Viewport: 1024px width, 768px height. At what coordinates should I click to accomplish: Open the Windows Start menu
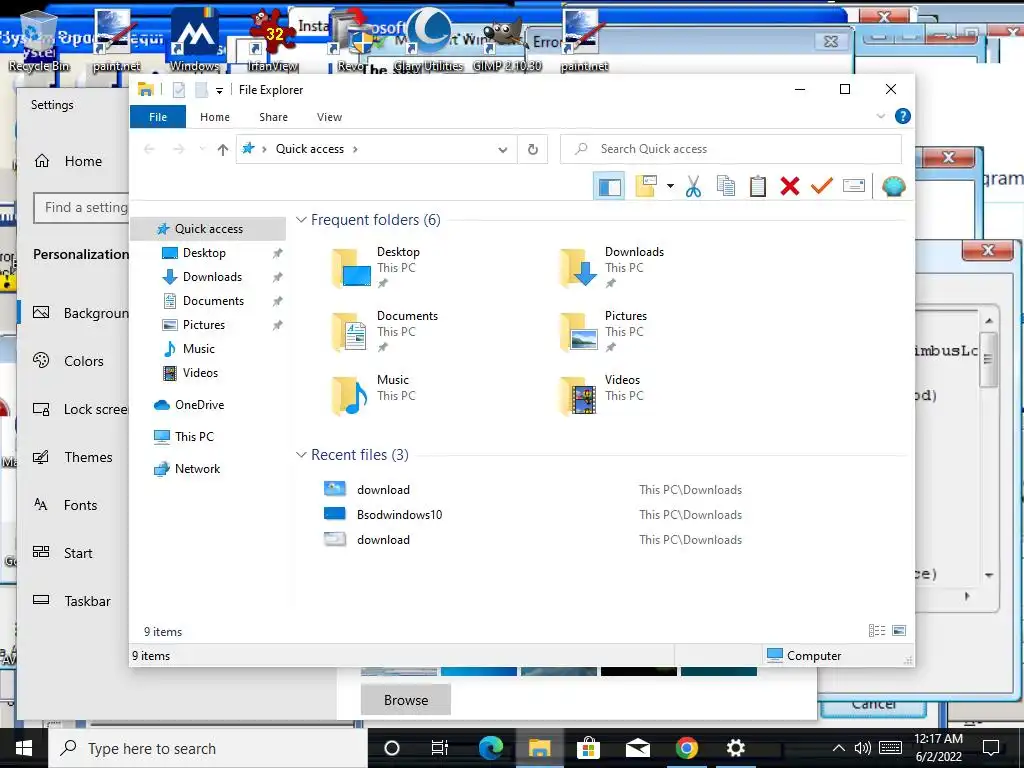coord(24,748)
